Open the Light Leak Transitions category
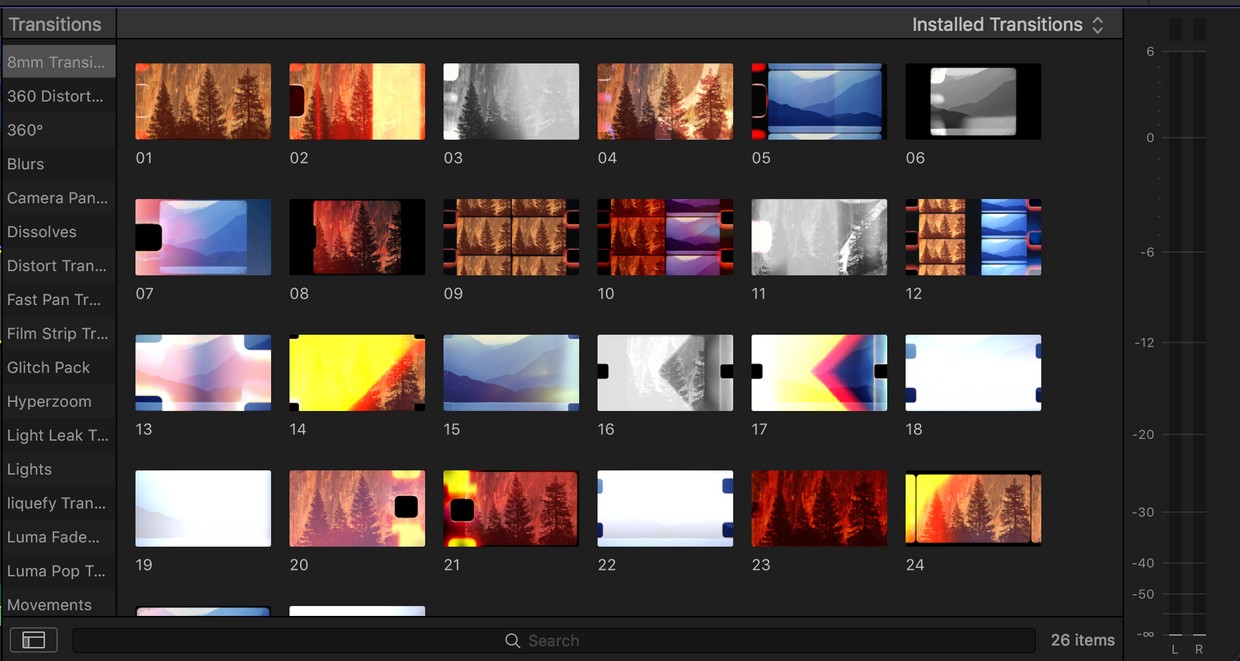This screenshot has height=661, width=1240. click(x=55, y=435)
